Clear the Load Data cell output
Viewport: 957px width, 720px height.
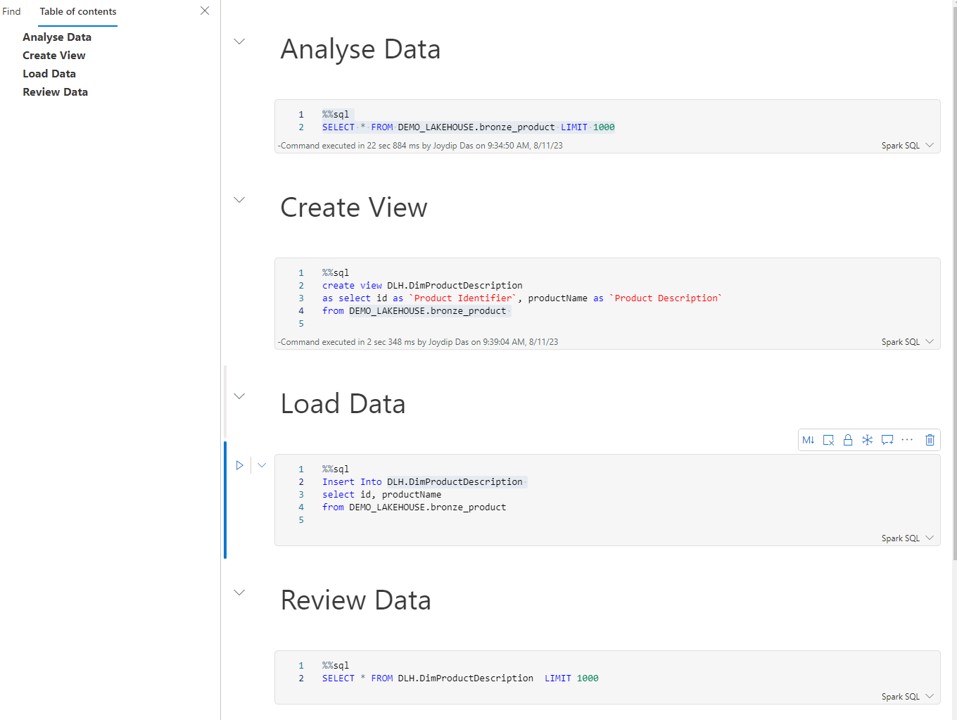pyautogui.click(x=828, y=440)
